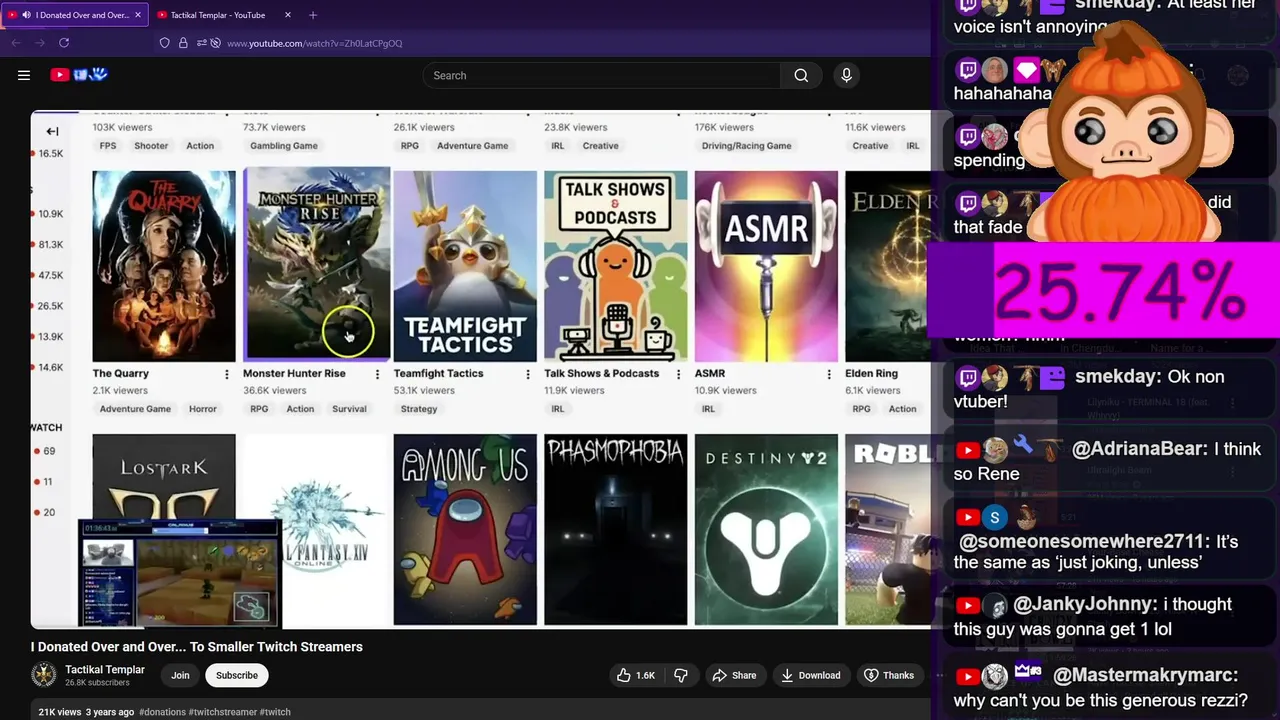The image size is (1280, 720).
Task: Click the Monster Hunter Rise cover in video
Action: tap(316, 264)
